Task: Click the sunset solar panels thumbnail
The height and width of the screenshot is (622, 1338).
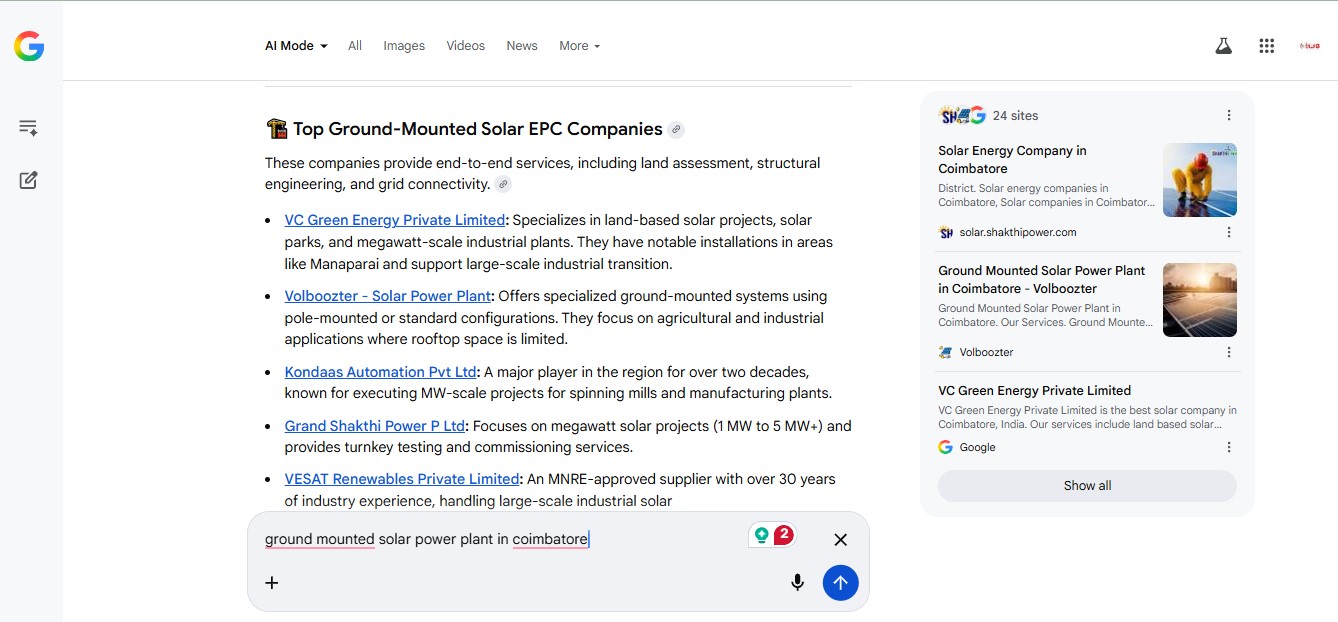Action: (1200, 300)
